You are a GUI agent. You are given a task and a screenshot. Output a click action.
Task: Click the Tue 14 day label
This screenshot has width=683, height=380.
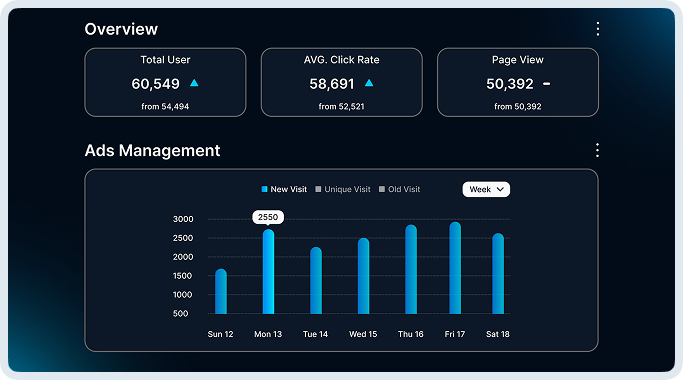(315, 334)
